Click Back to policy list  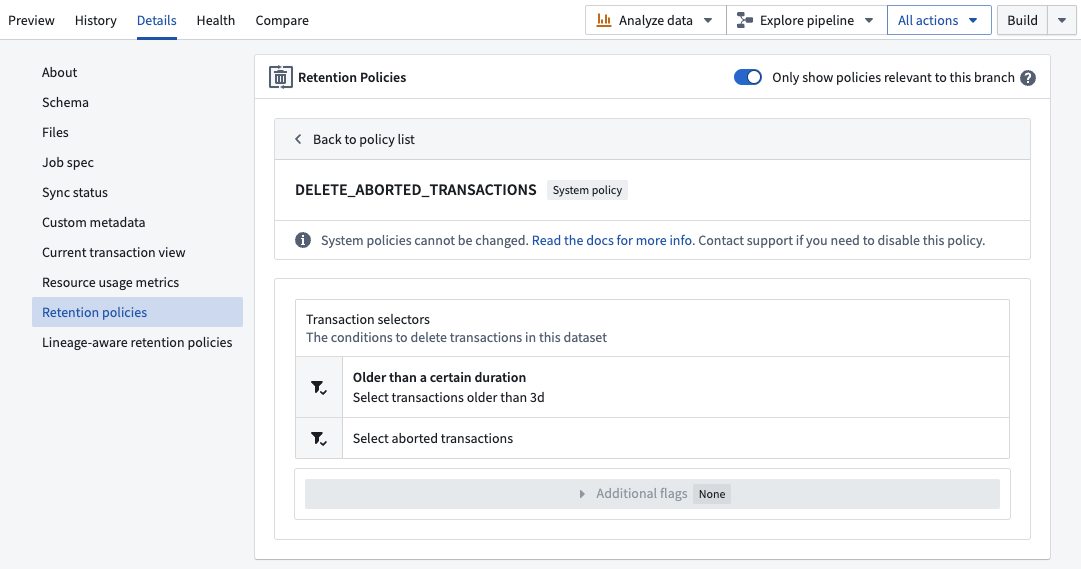pos(363,139)
